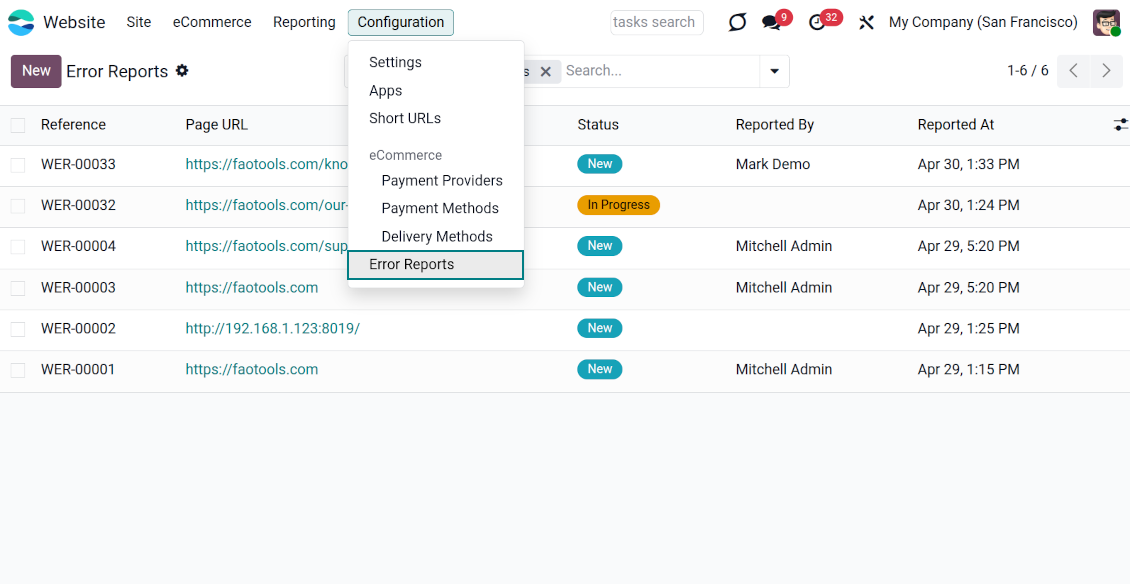This screenshot has height=584, width=1130.
Task: Open the optional columns icon on the table header
Action: [x=1120, y=124]
